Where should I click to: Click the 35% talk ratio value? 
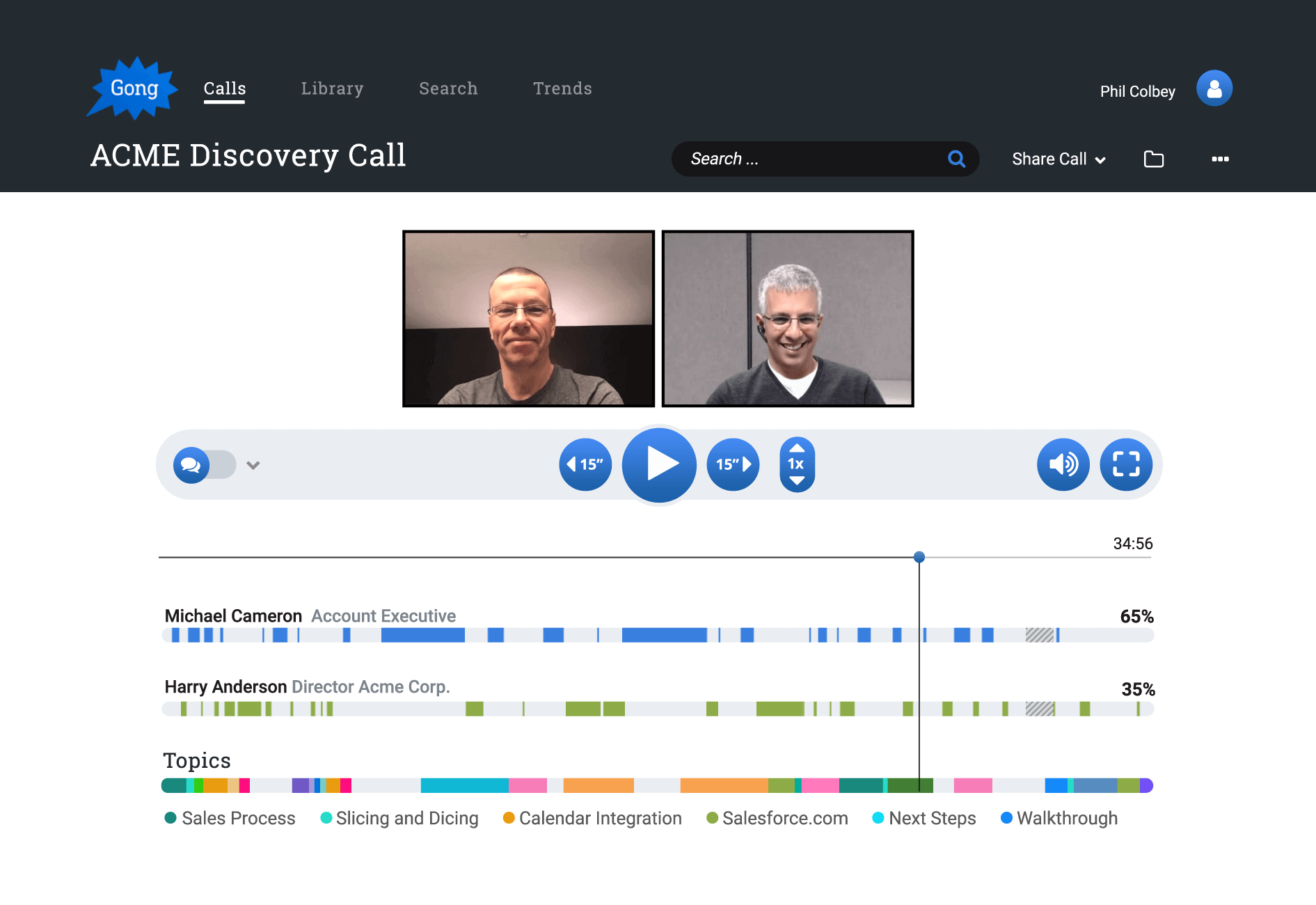coord(1138,690)
